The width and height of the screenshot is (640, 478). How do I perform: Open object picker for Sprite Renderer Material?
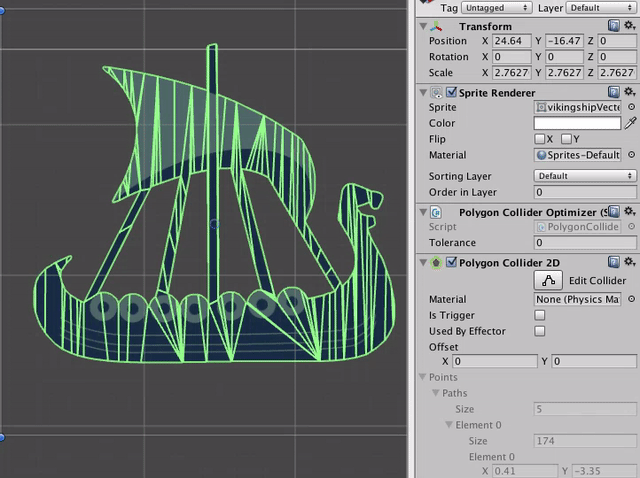(x=631, y=155)
